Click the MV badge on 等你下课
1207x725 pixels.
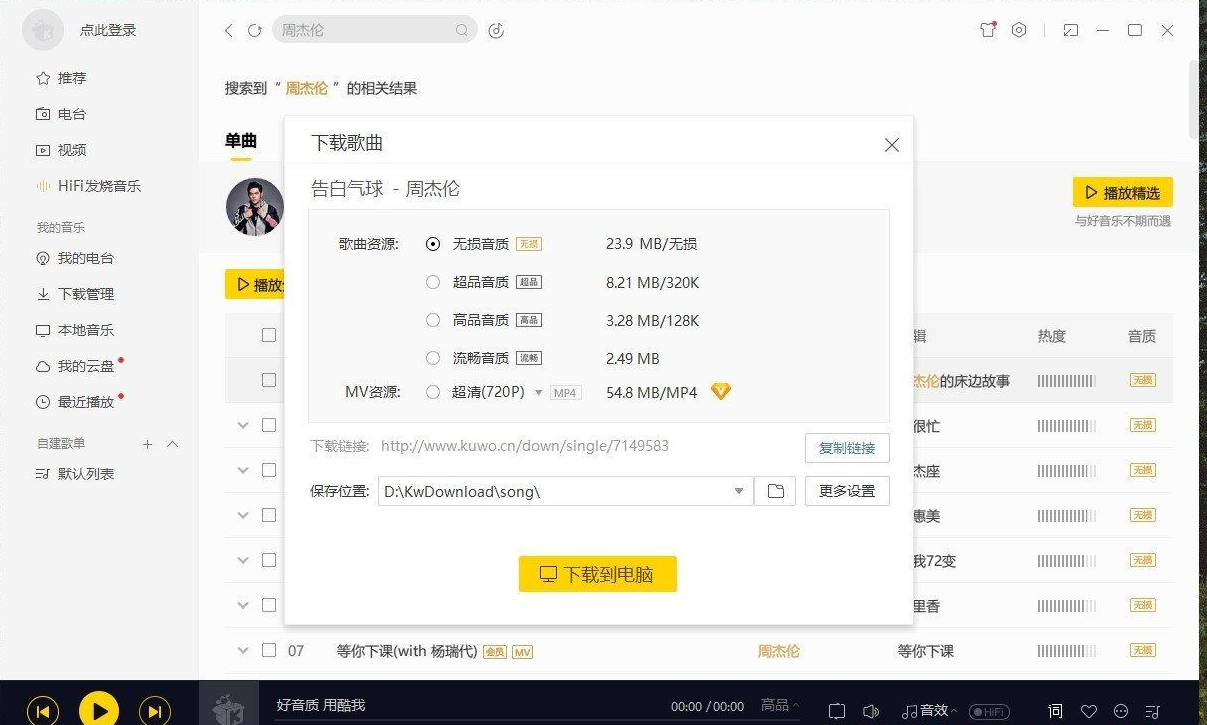(522, 652)
